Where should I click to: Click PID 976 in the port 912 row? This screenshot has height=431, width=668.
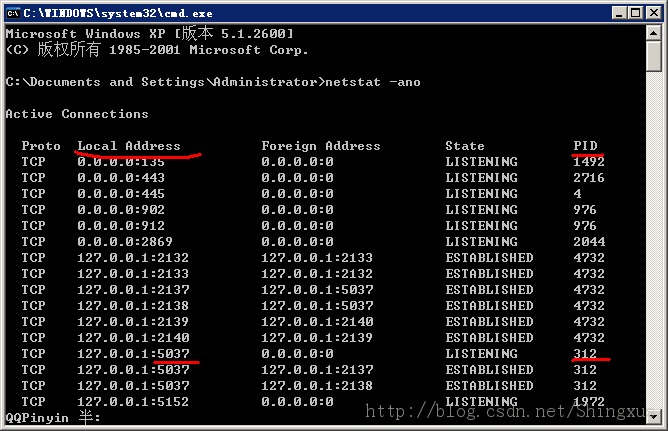coord(585,226)
